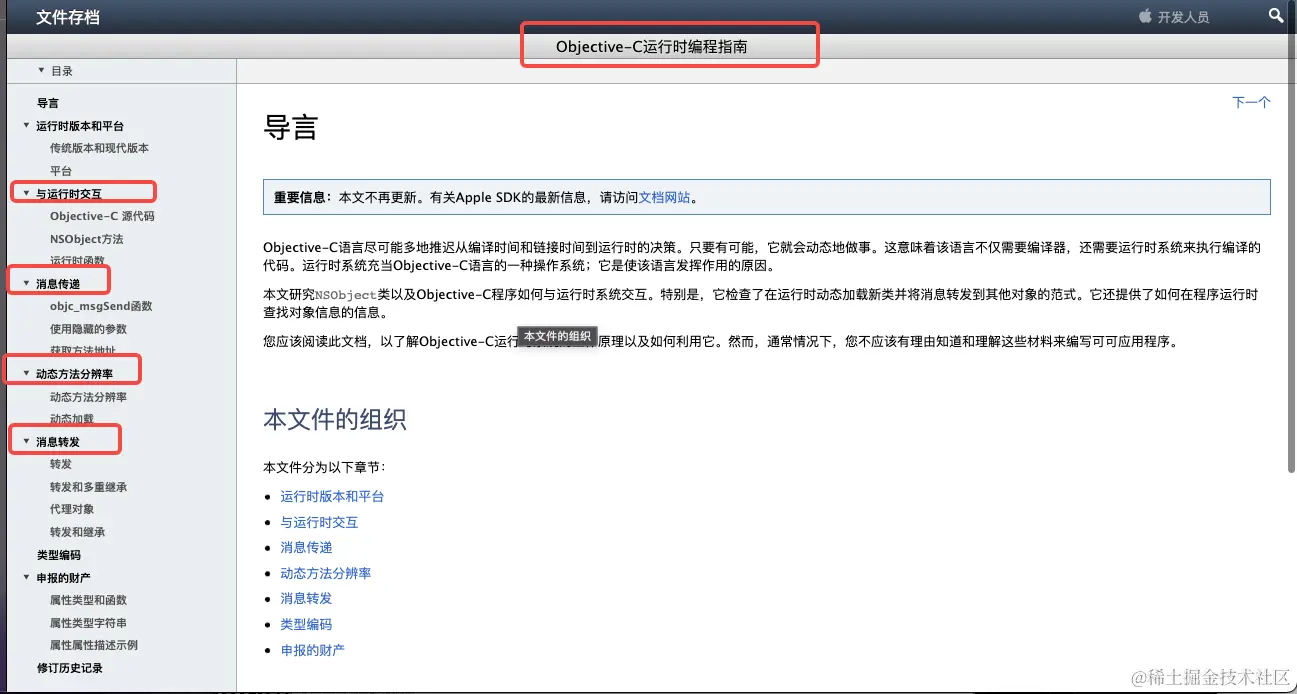Select 代理对象 in sidebar
The height and width of the screenshot is (694, 1297).
72,509
